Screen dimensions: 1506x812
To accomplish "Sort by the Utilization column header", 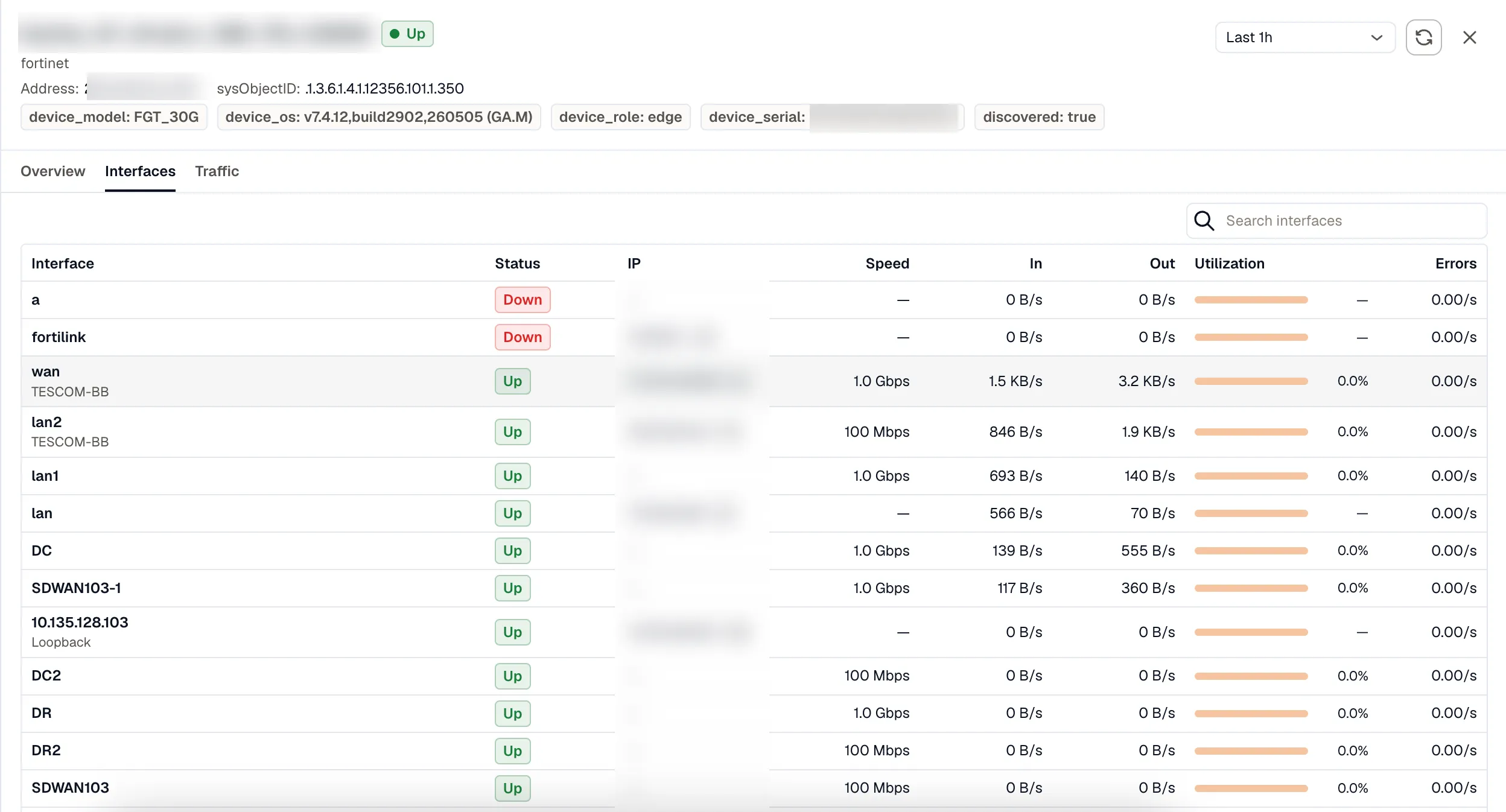I will pyautogui.click(x=1229, y=264).
